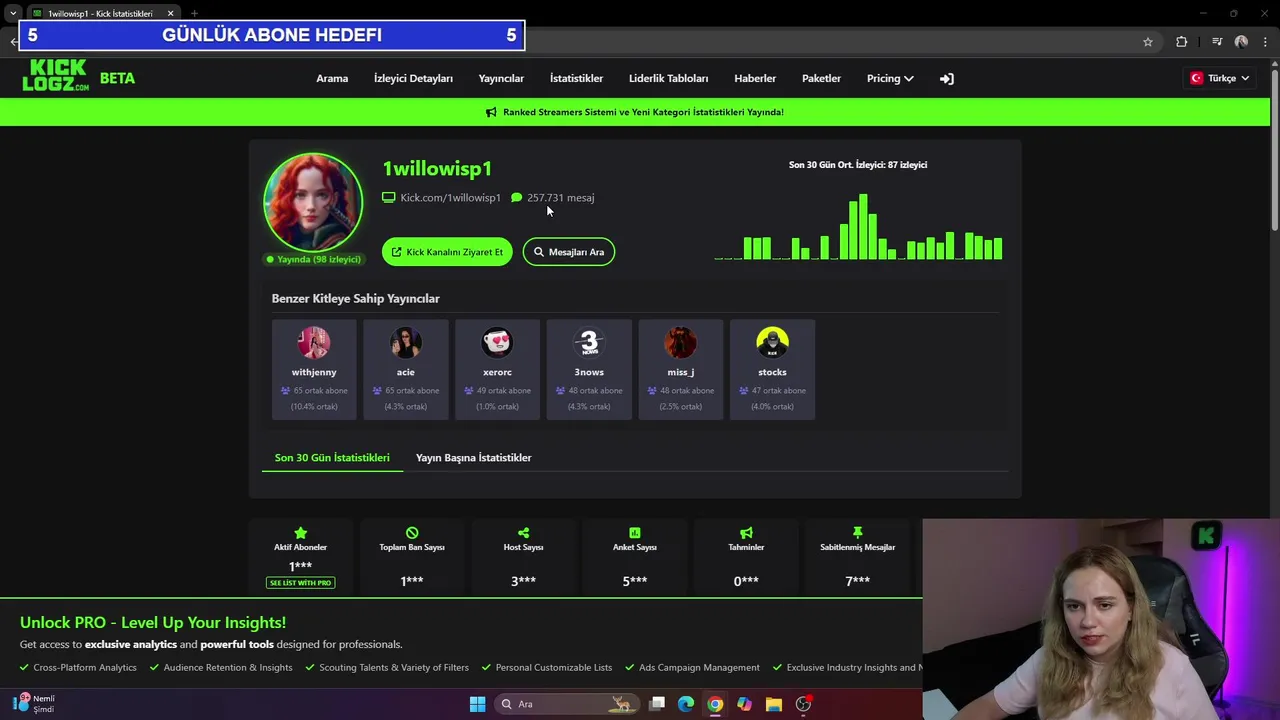Viewport: 1280px width, 720px height.
Task: Open Chrome profile avatar
Action: (1241, 42)
